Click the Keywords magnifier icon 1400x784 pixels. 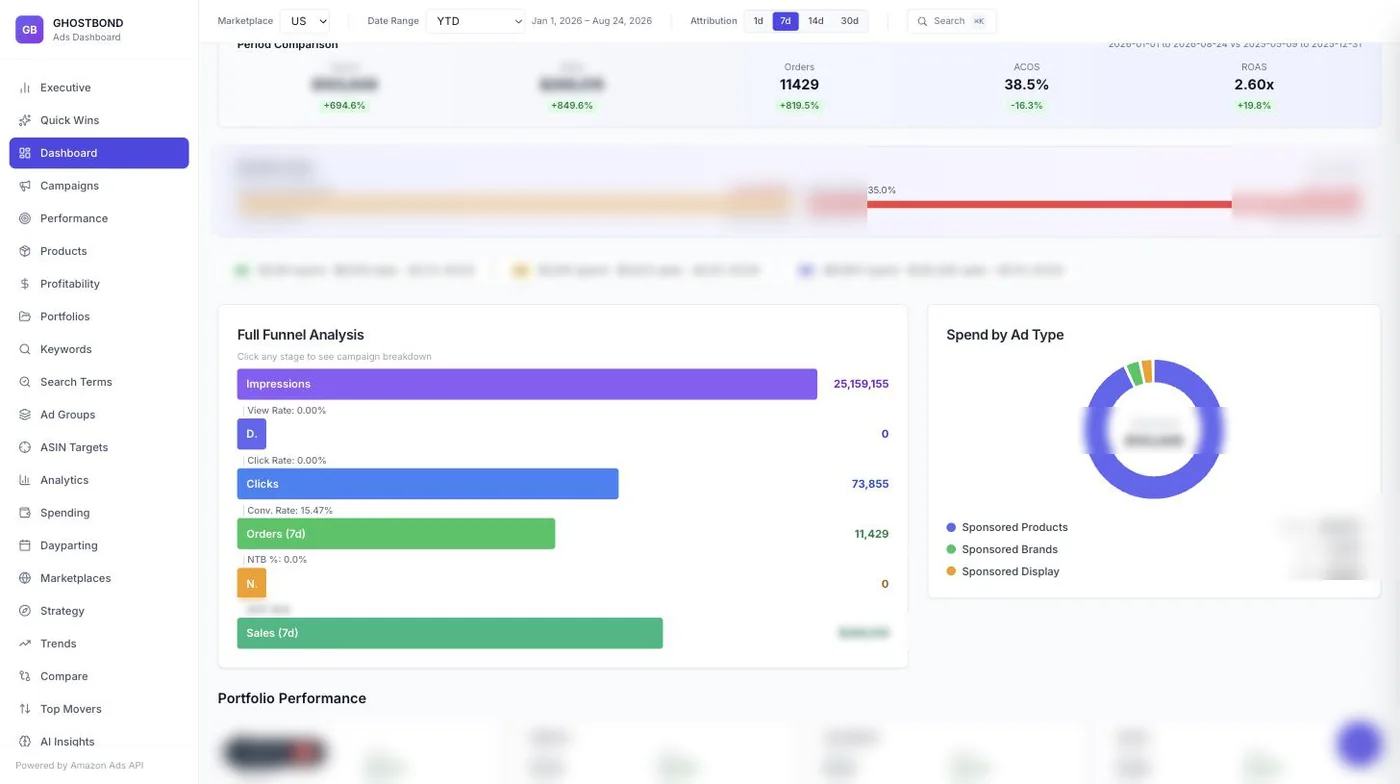coord(25,349)
